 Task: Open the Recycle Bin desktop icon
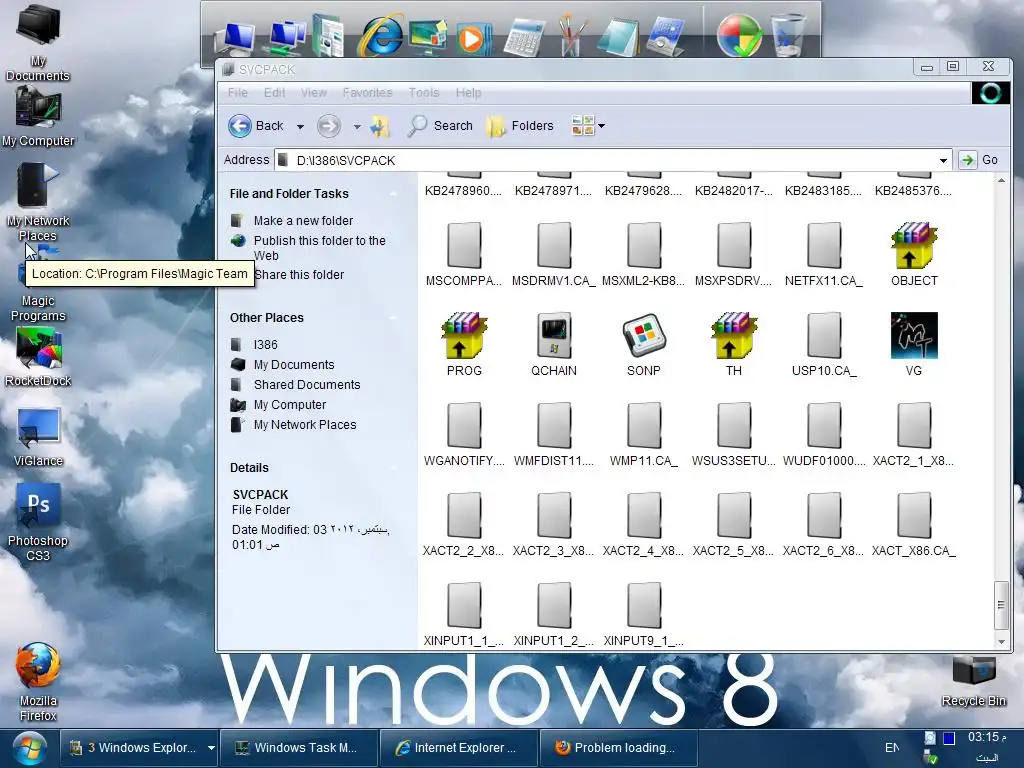(x=973, y=682)
